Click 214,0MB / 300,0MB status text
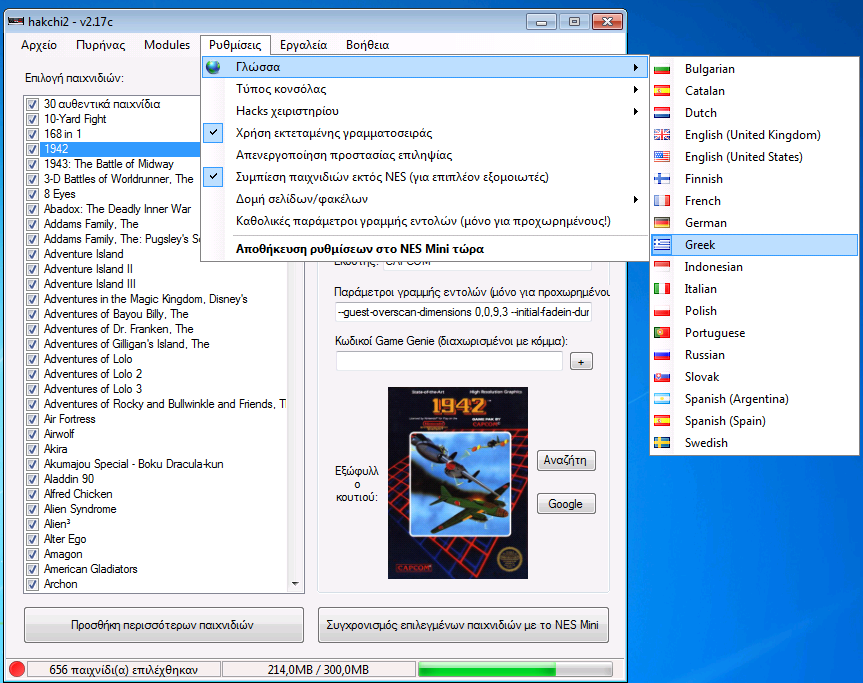The height and width of the screenshot is (683, 863). 318,670
